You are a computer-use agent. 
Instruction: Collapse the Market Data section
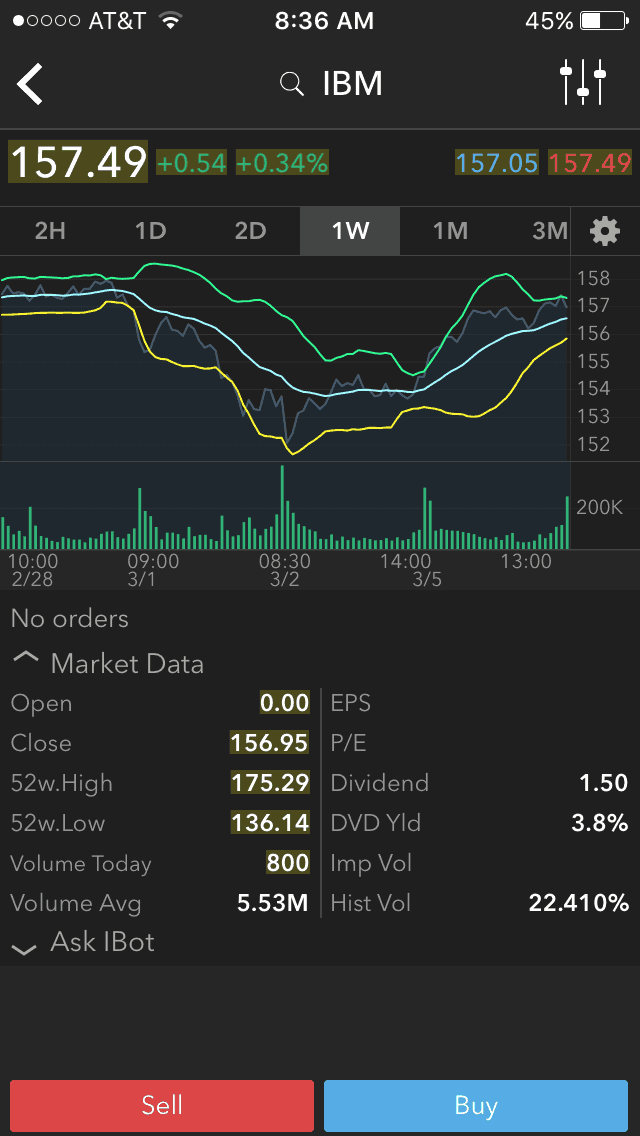coord(108,664)
